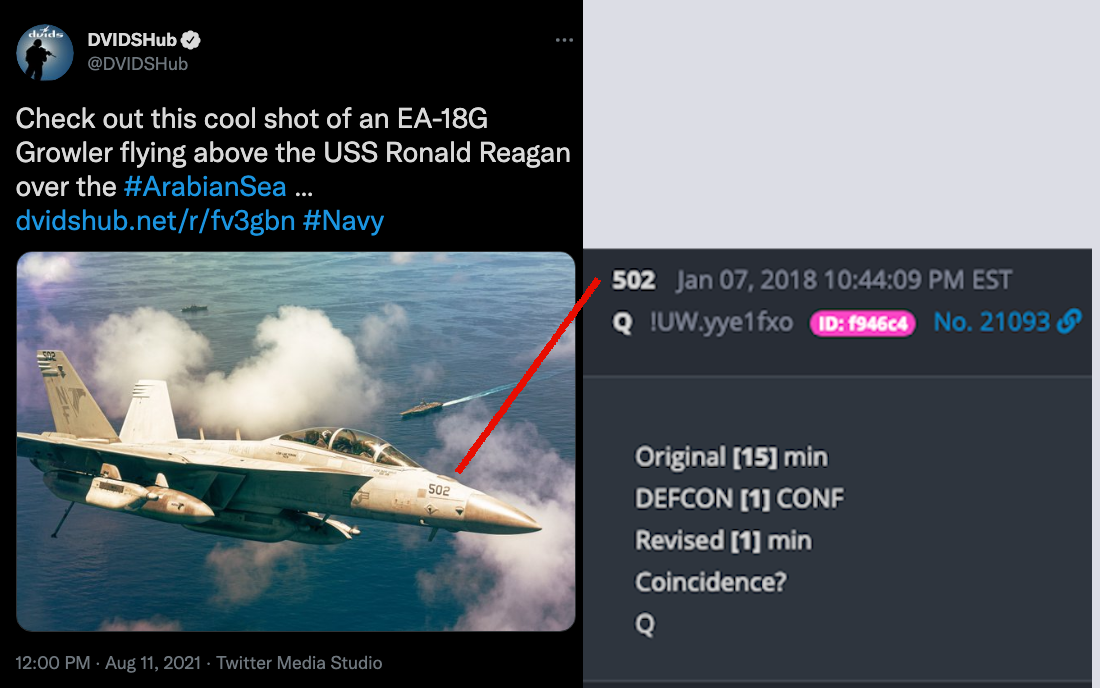
Task: Open the #ArabianSea hashtag
Action: (205, 187)
